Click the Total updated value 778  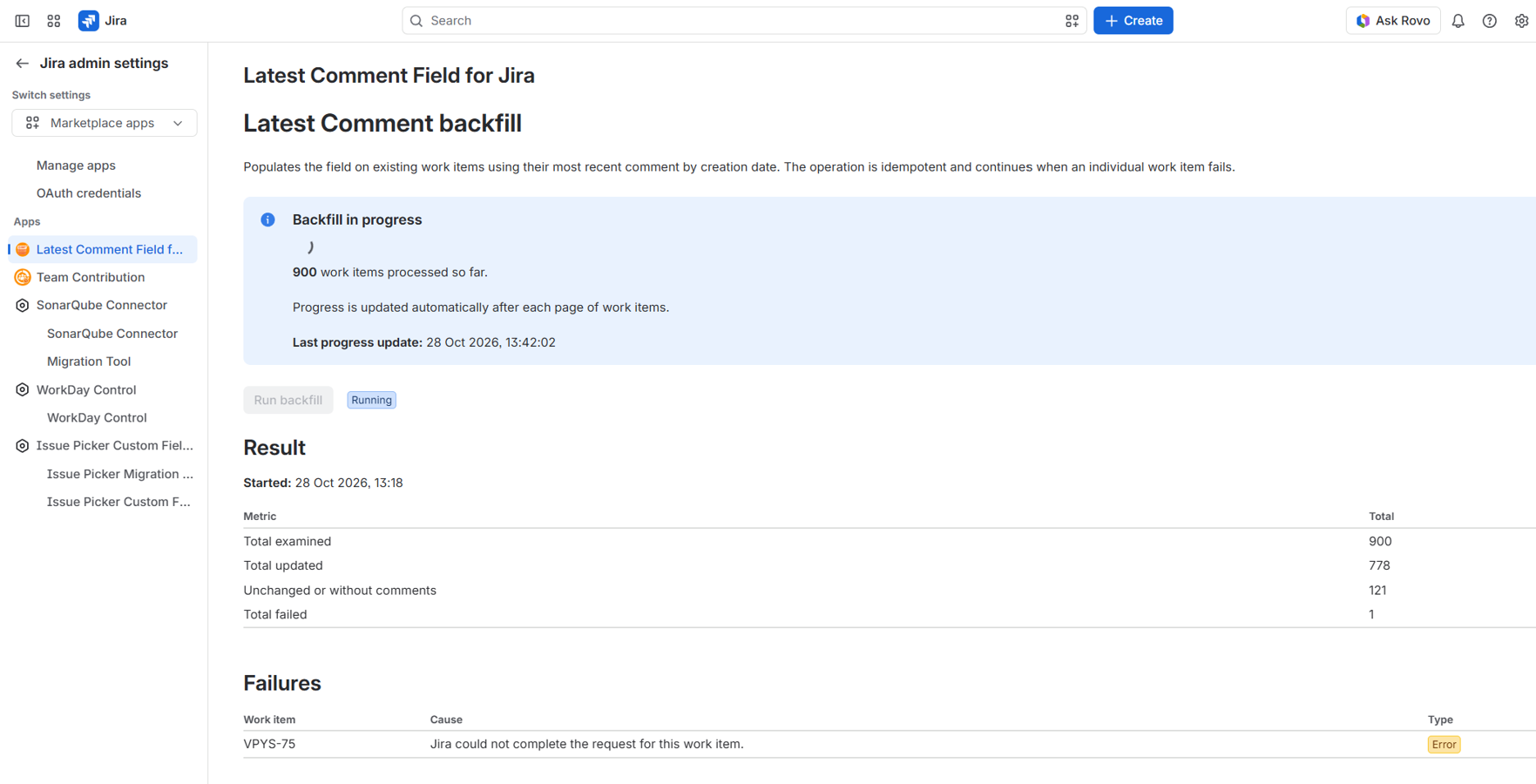coord(1379,565)
